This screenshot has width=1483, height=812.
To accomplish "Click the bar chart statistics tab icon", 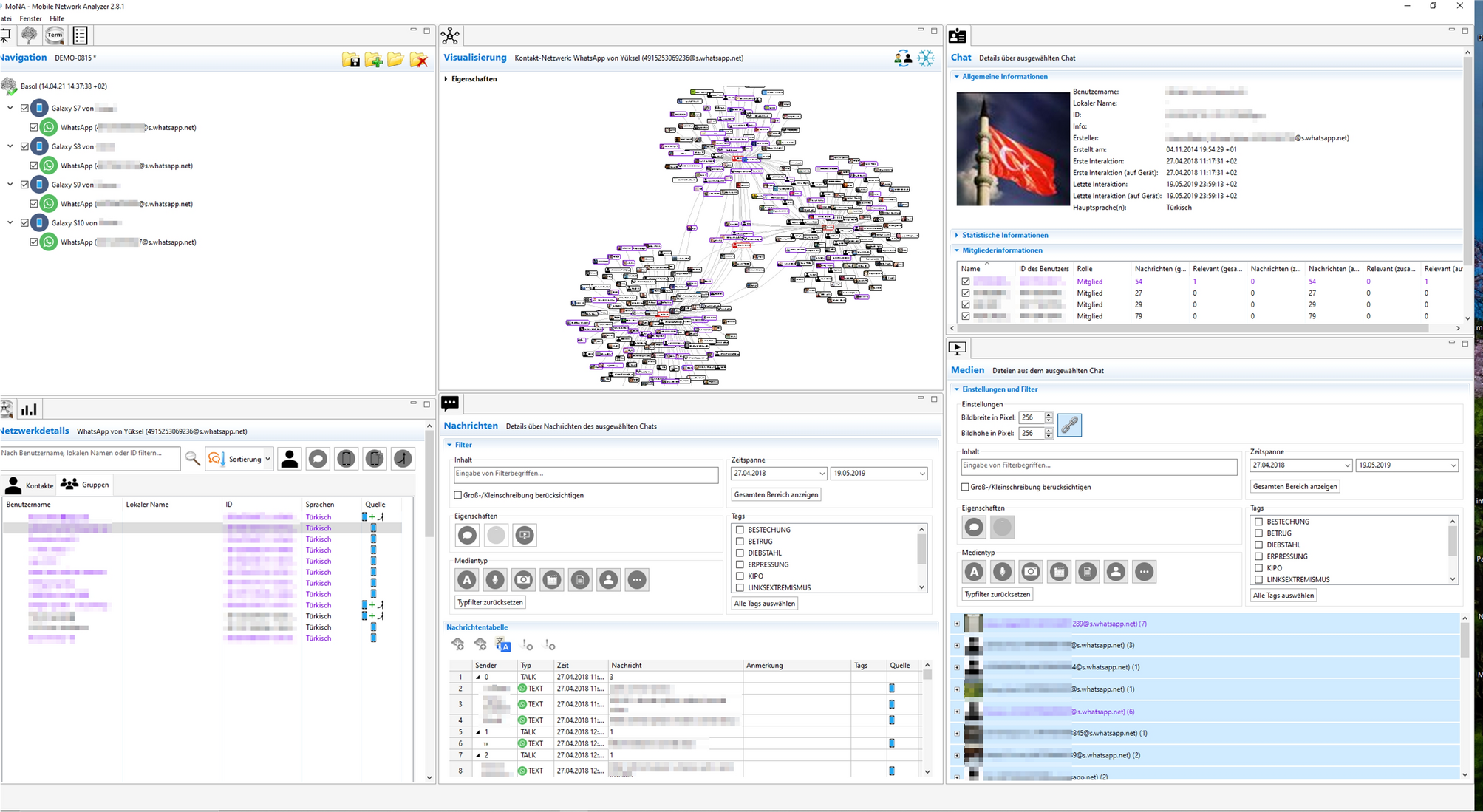I will [29, 409].
